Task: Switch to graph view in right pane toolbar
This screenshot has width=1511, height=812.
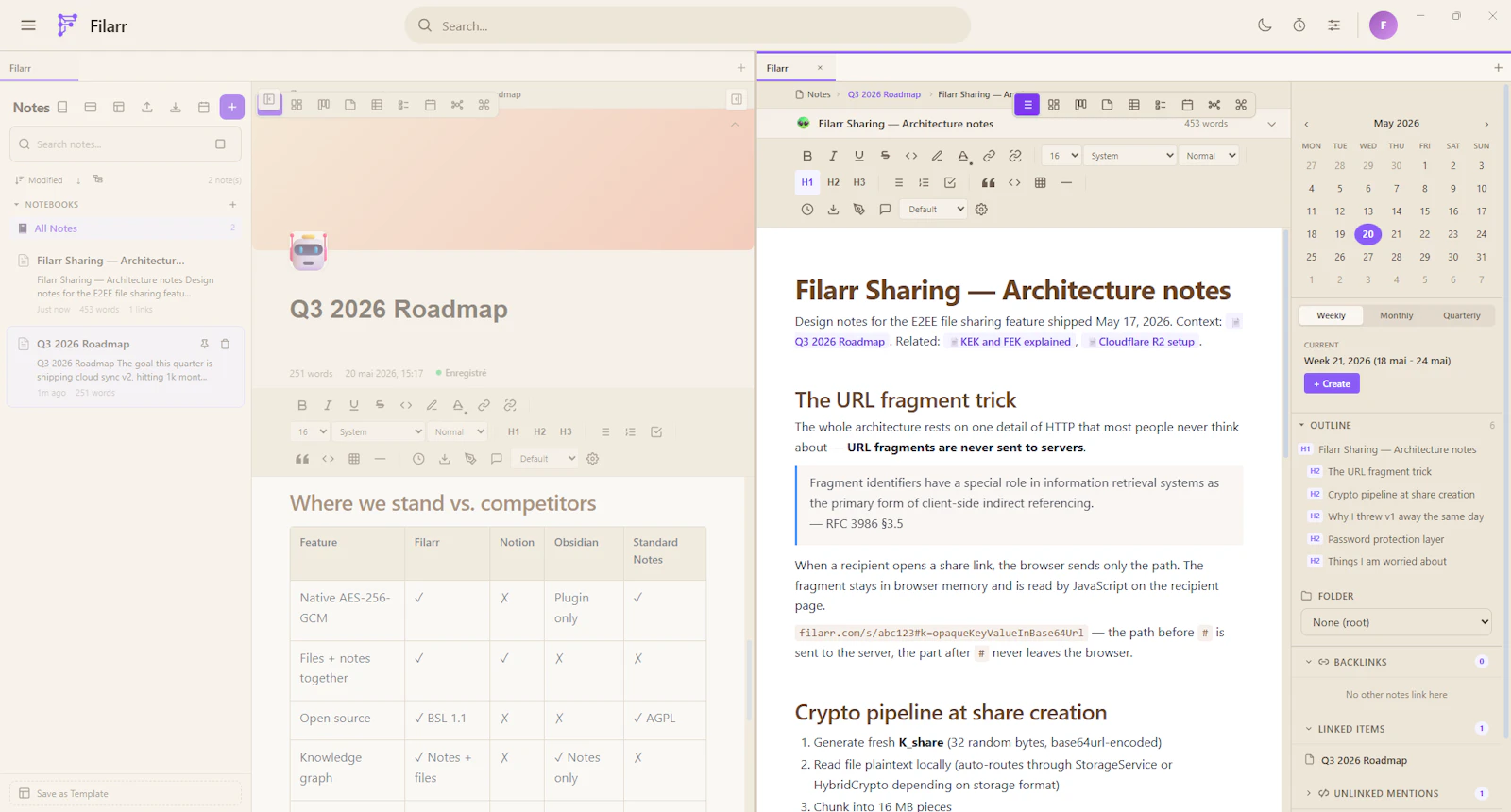Action: [x=1214, y=105]
